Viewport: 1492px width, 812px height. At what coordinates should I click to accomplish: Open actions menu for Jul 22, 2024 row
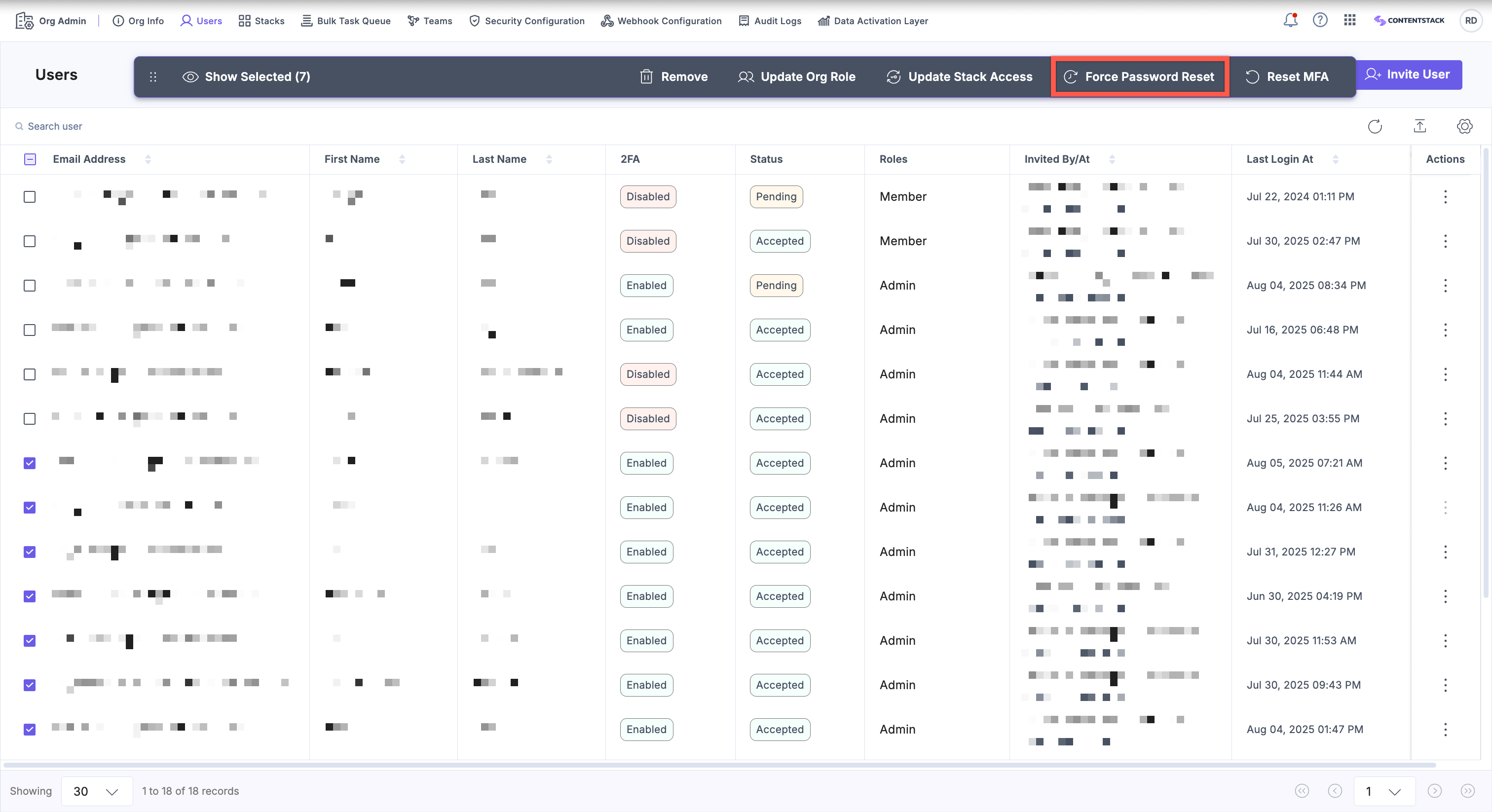[1445, 197]
